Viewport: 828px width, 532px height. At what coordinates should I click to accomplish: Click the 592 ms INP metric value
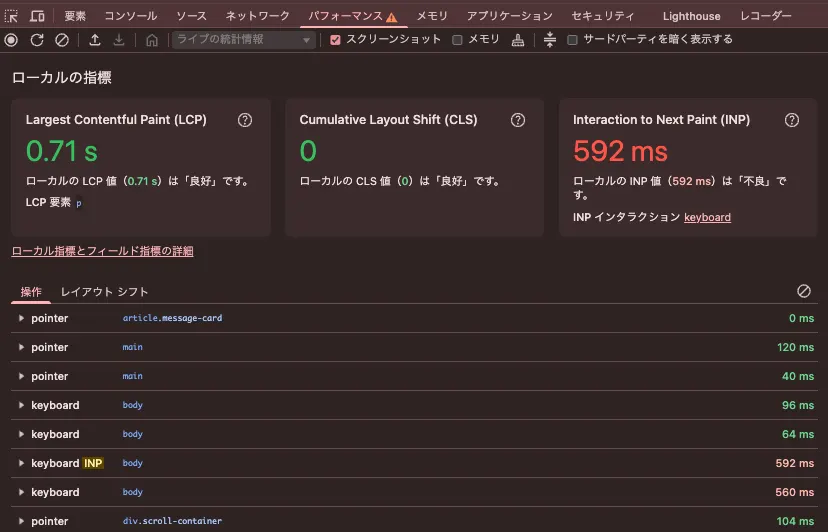click(620, 151)
